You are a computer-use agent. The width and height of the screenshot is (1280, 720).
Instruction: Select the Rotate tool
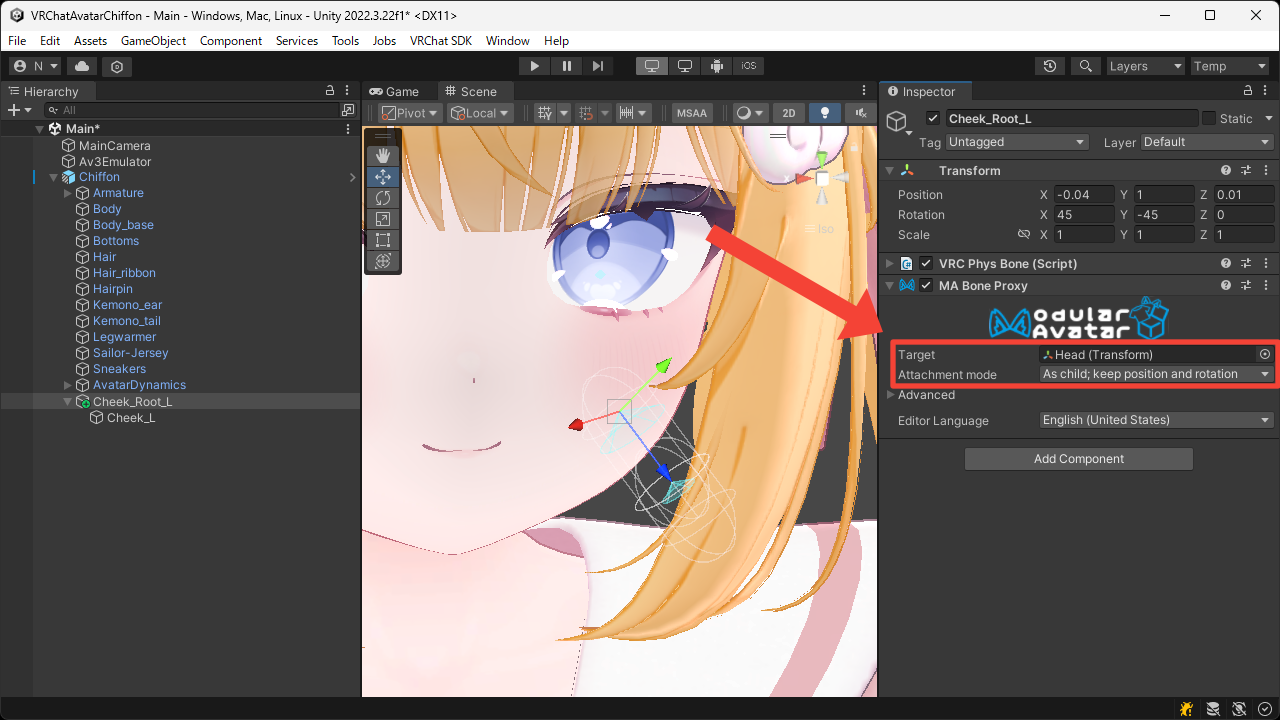point(383,198)
